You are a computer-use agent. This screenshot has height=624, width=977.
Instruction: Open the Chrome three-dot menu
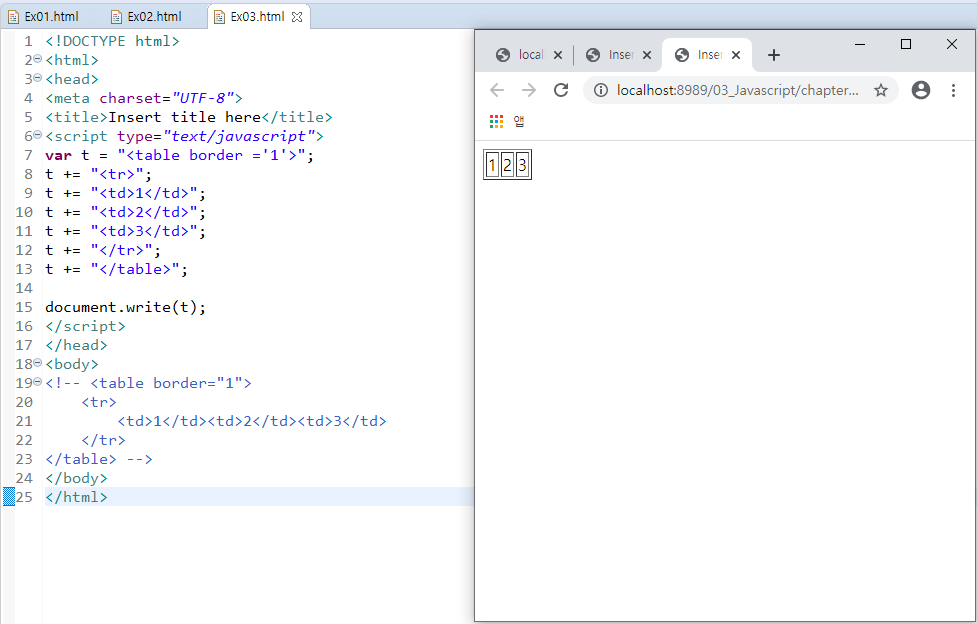(953, 90)
